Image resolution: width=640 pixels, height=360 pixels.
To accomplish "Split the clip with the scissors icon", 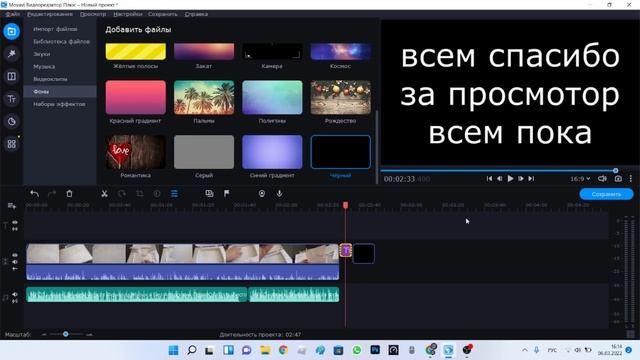I will (104, 194).
